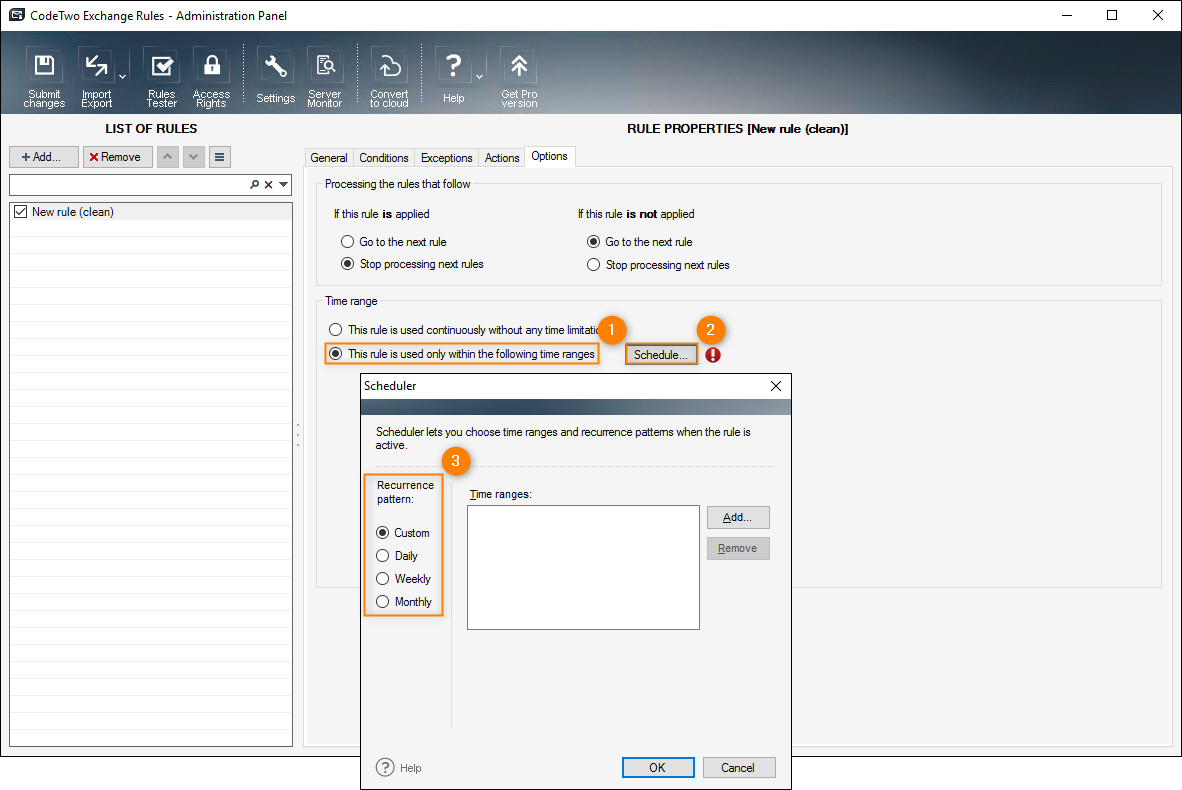Launch the Rules Tester
Viewport: 1182px width, 790px height.
pyautogui.click(x=161, y=78)
